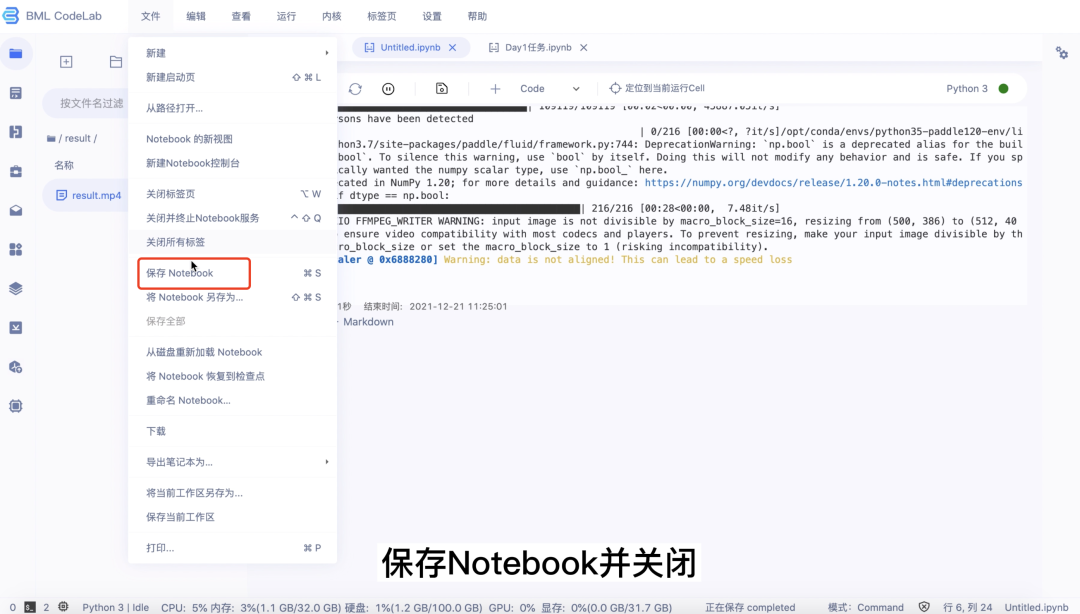1080x614 pixels.
Task: Select 关闭并终止Notebook服务 menu item
Action: click(x=232, y=218)
